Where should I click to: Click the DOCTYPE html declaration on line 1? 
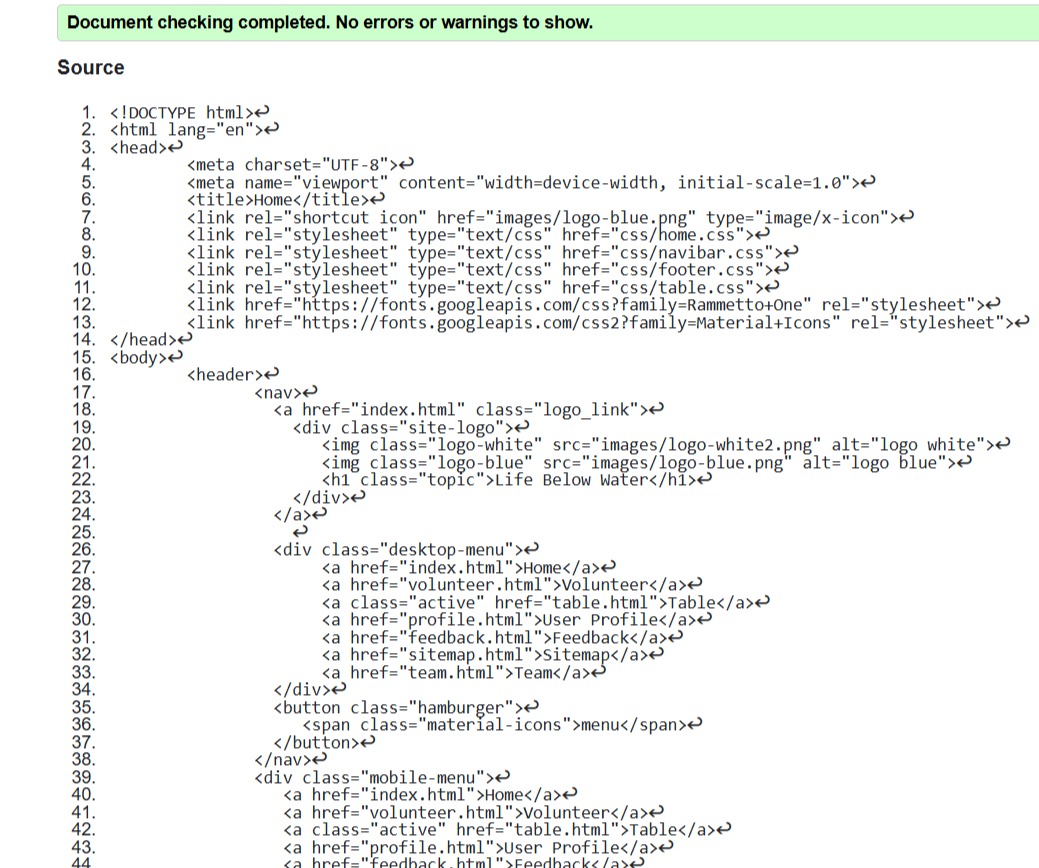click(184, 113)
